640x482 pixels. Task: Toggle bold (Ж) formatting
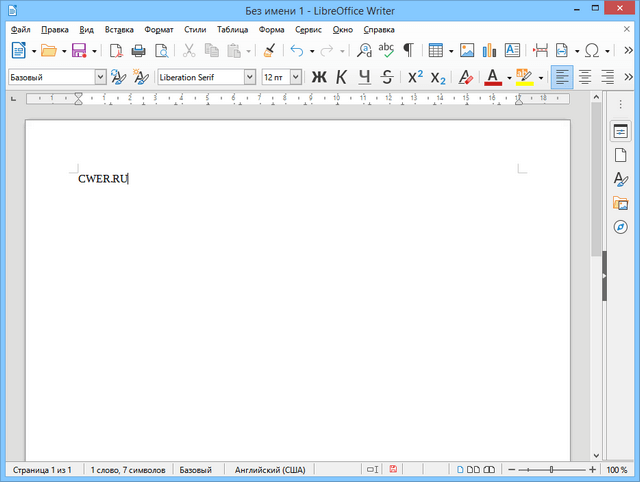(x=319, y=77)
